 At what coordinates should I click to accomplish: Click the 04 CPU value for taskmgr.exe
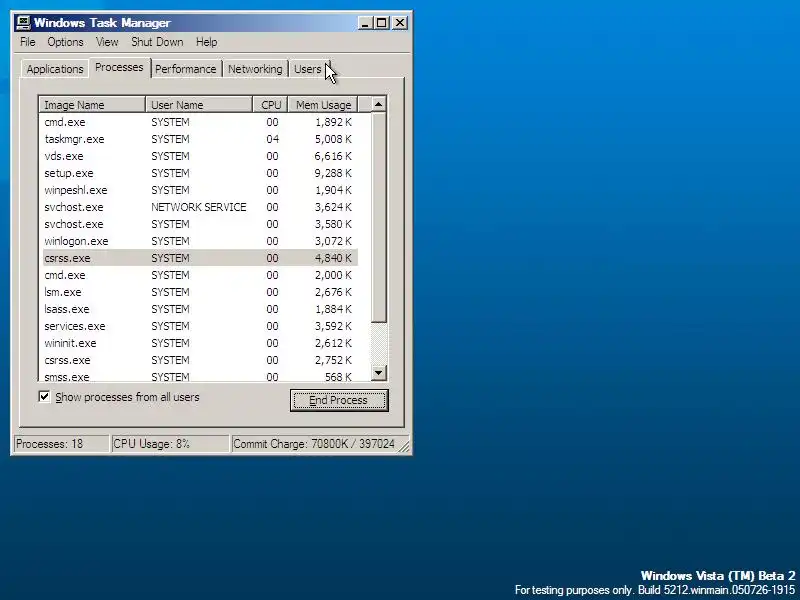(x=272, y=139)
